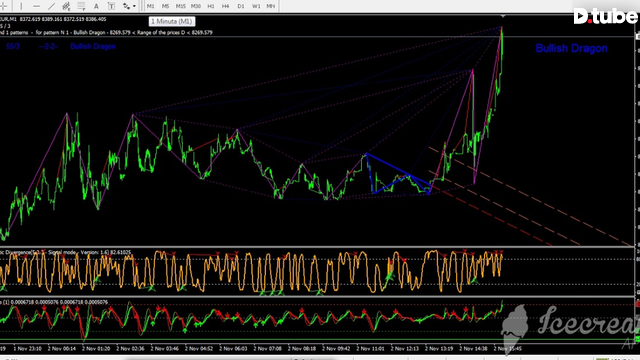Select the horizontal line drawing tool

pyautogui.click(x=36, y=6)
